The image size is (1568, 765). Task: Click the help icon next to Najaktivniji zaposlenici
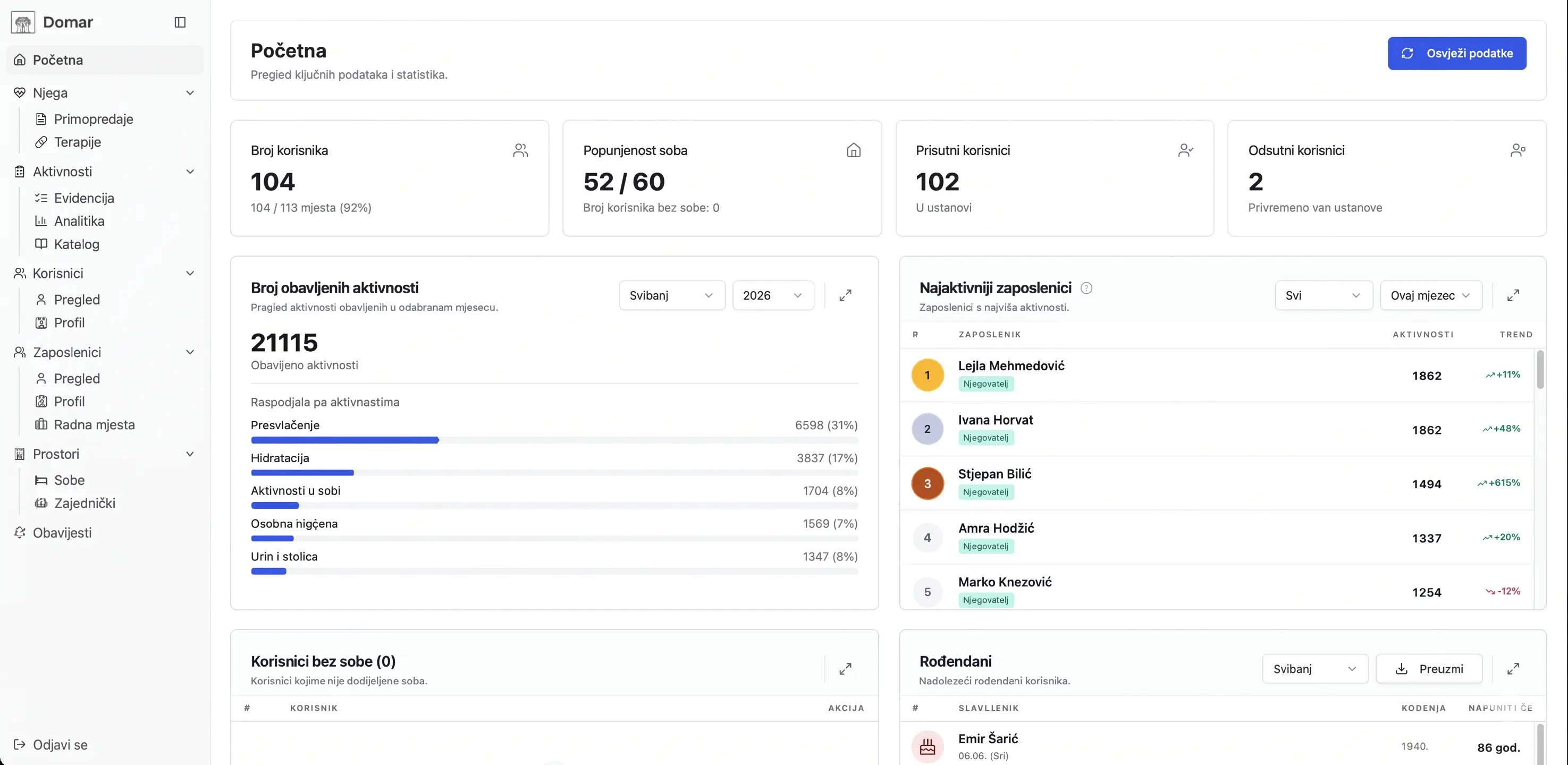tap(1086, 288)
